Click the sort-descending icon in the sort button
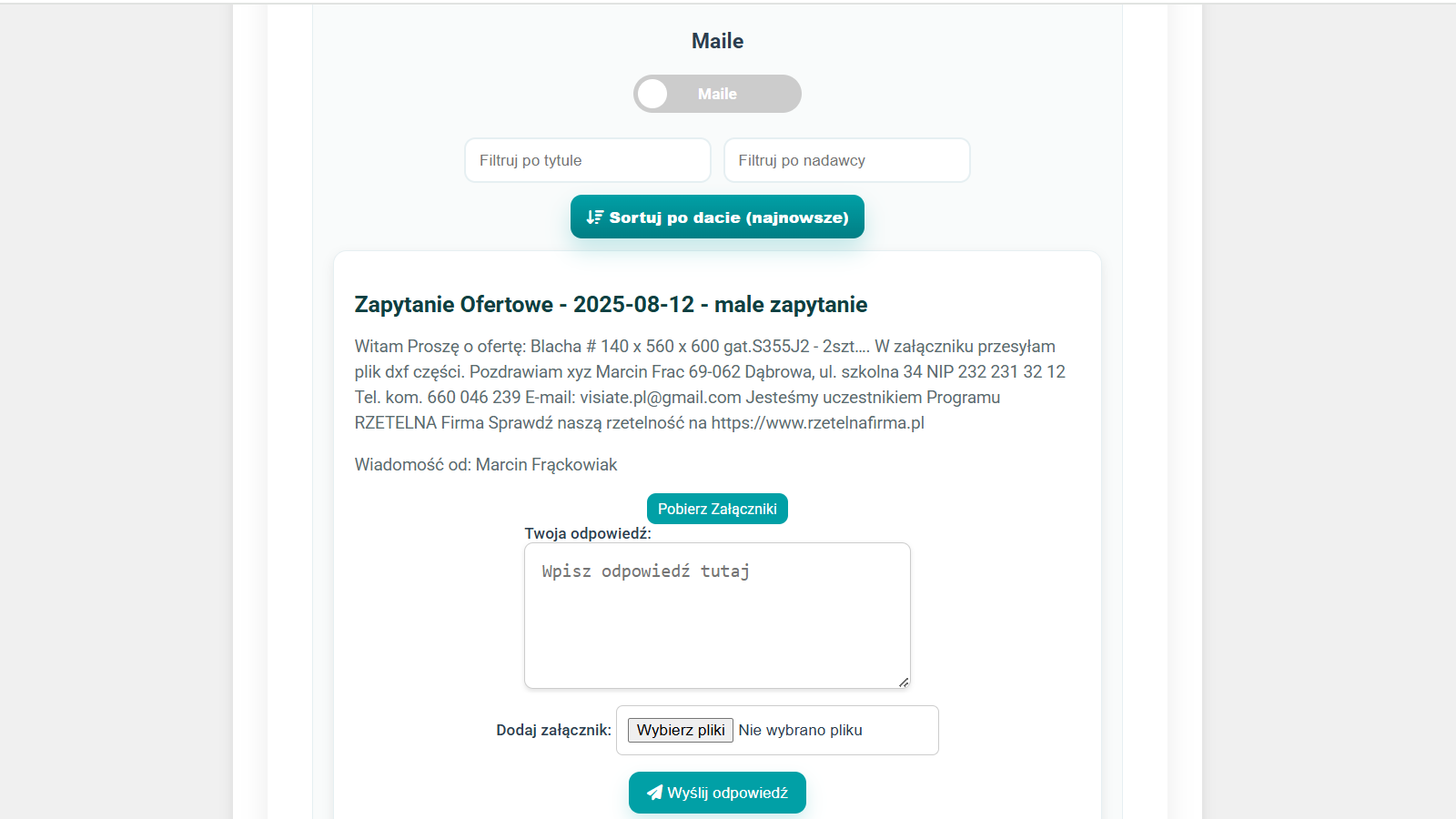This screenshot has height=819, width=1456. coord(595,217)
